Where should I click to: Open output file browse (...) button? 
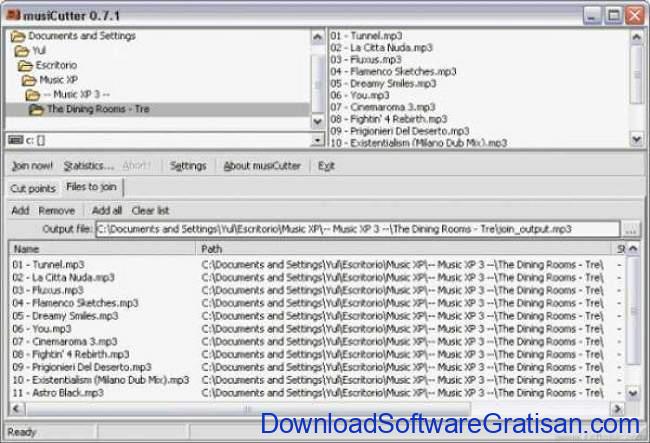[631, 229]
